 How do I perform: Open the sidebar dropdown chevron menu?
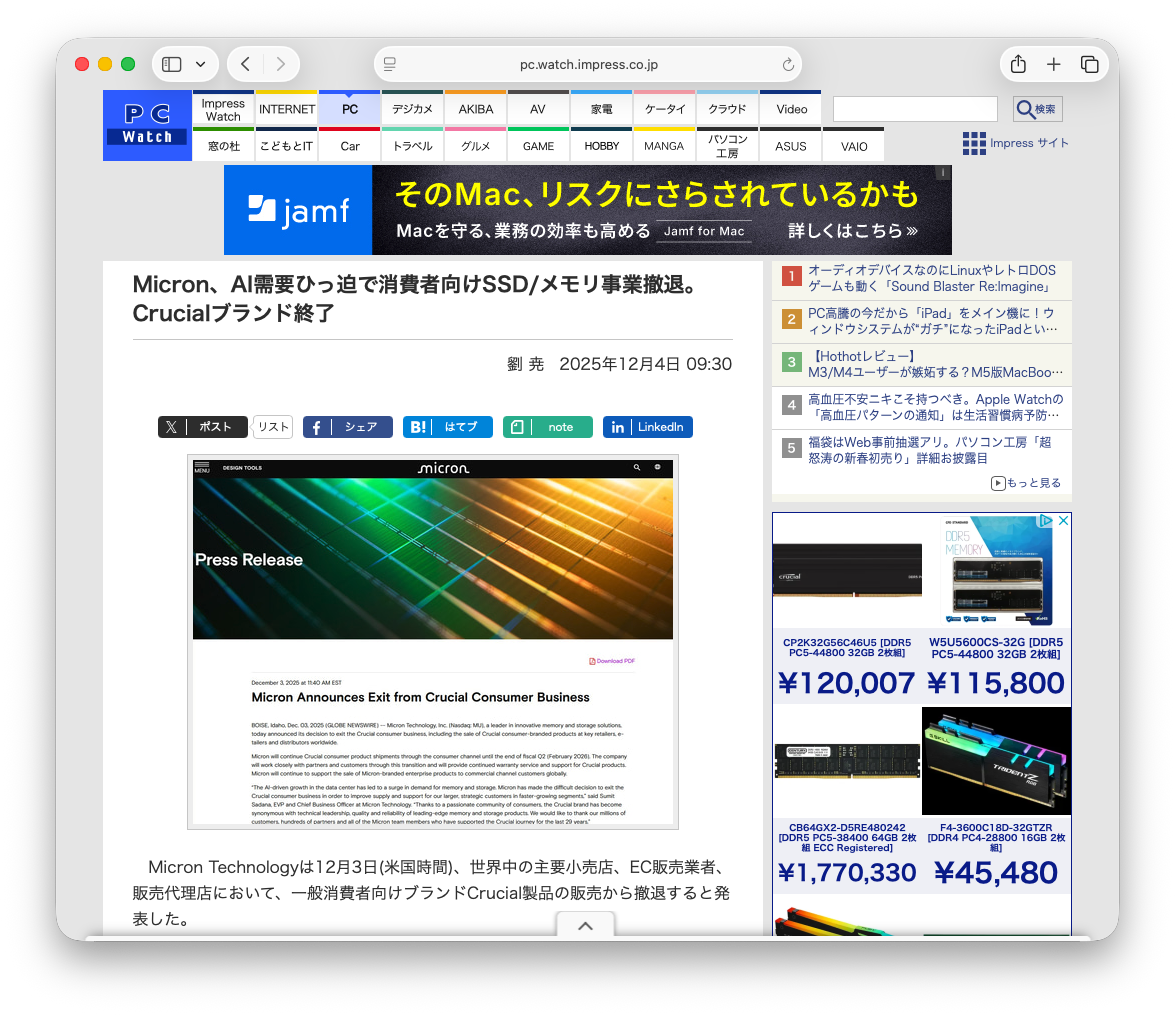[x=201, y=64]
